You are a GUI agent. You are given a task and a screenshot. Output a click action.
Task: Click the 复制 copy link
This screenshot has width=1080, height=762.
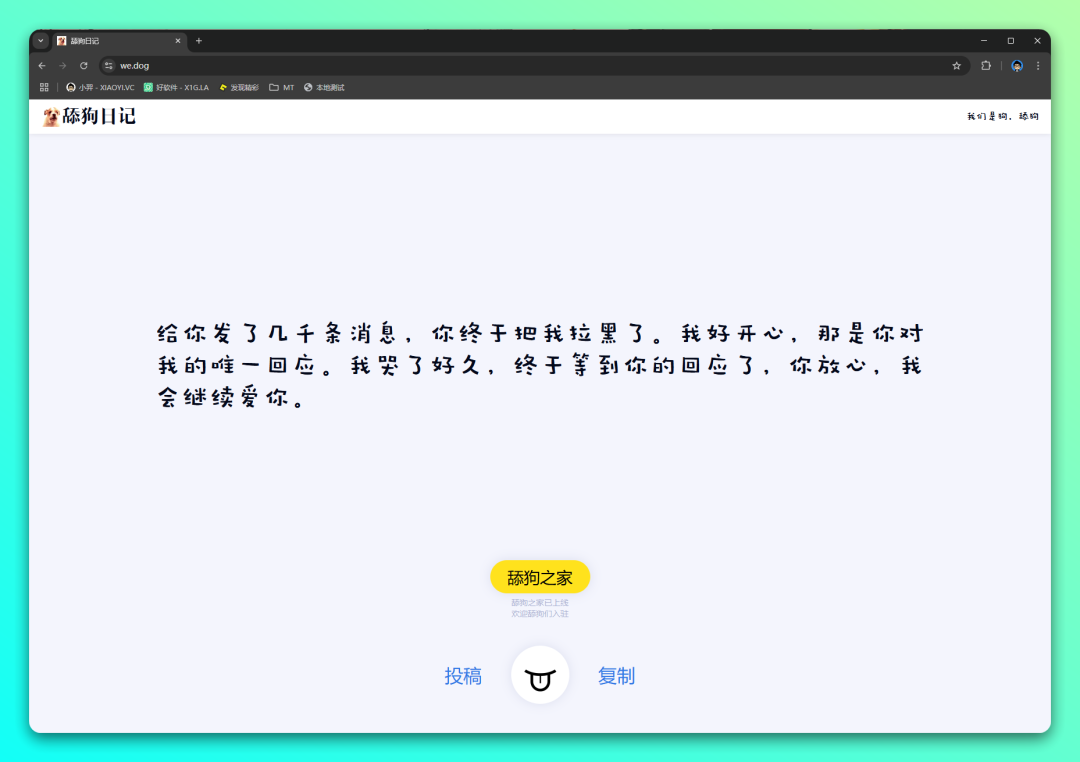point(616,676)
